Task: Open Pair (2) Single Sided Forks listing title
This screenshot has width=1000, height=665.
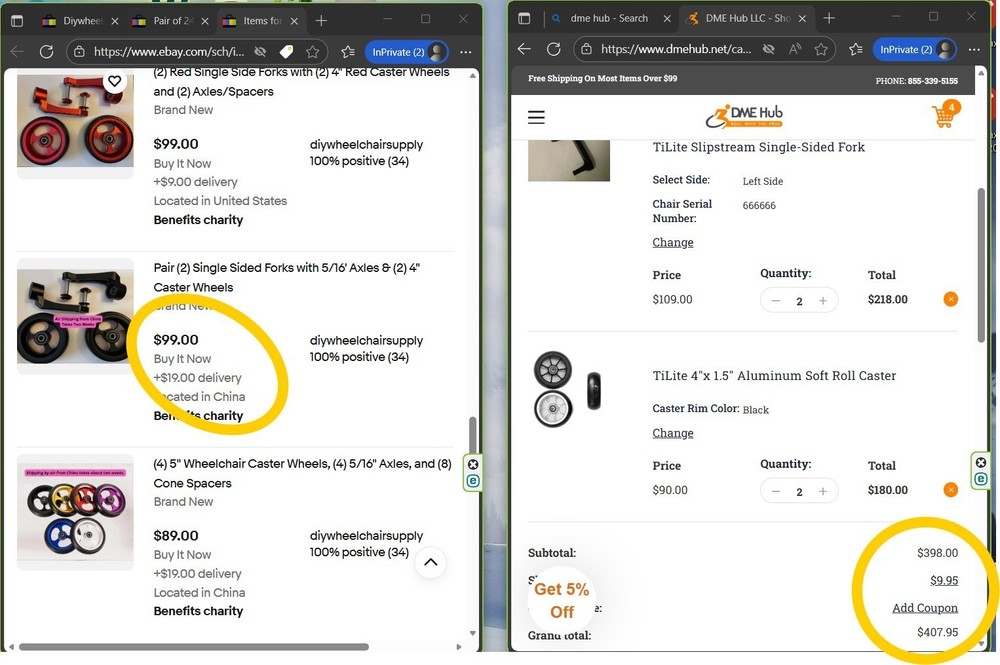Action: click(x=286, y=277)
